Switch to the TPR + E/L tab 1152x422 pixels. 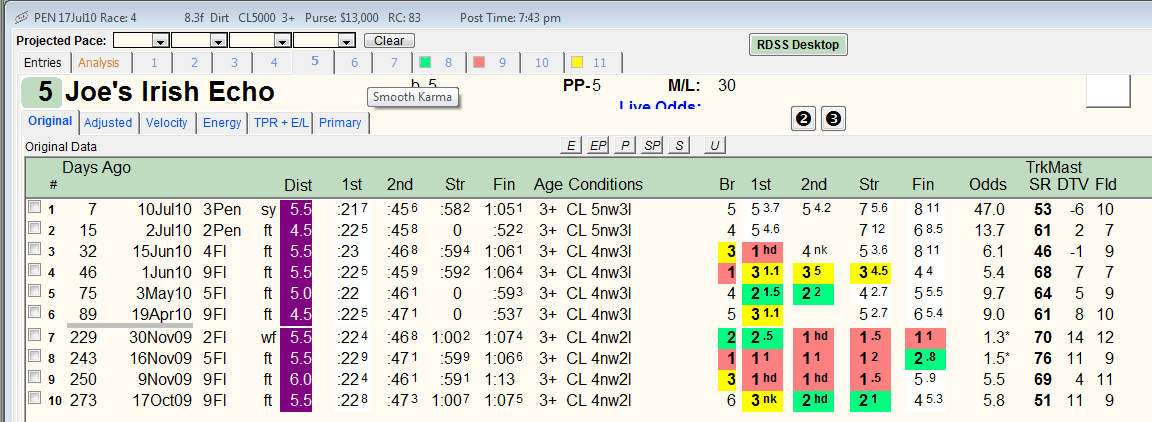[280, 123]
